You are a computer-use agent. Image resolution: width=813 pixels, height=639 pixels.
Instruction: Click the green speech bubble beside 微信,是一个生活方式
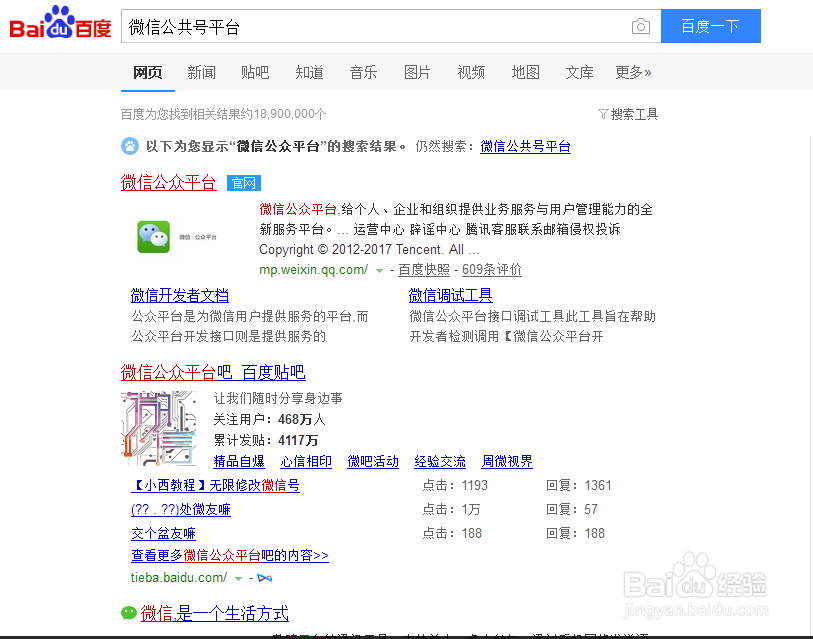pyautogui.click(x=128, y=613)
